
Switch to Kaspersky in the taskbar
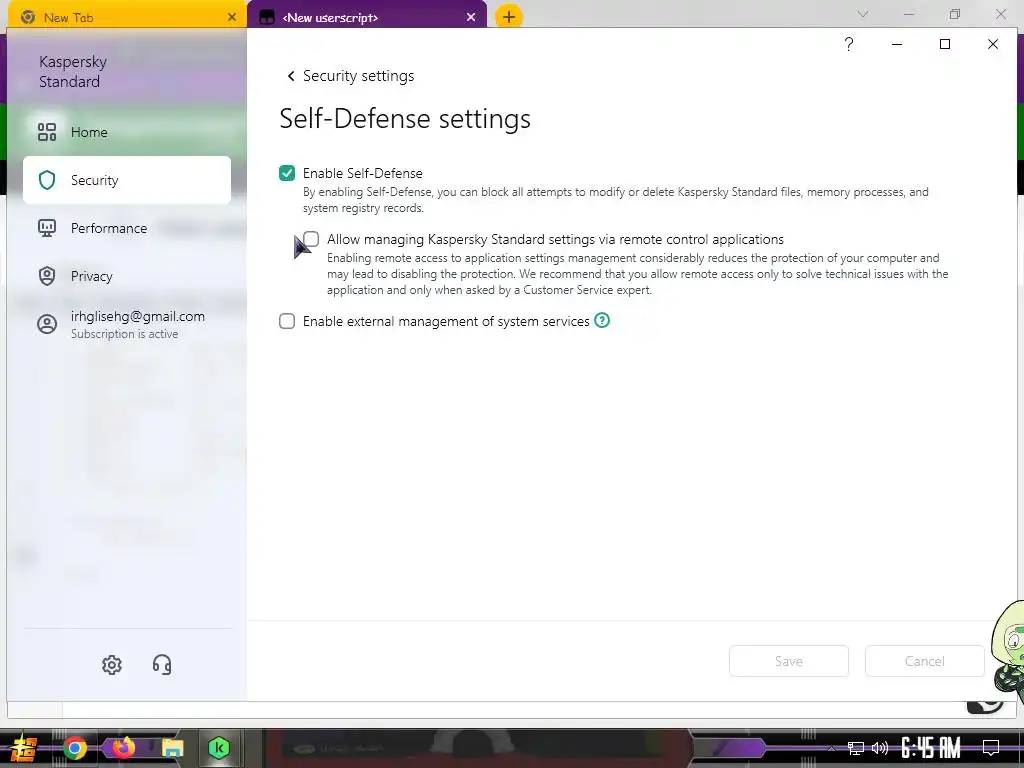219,748
